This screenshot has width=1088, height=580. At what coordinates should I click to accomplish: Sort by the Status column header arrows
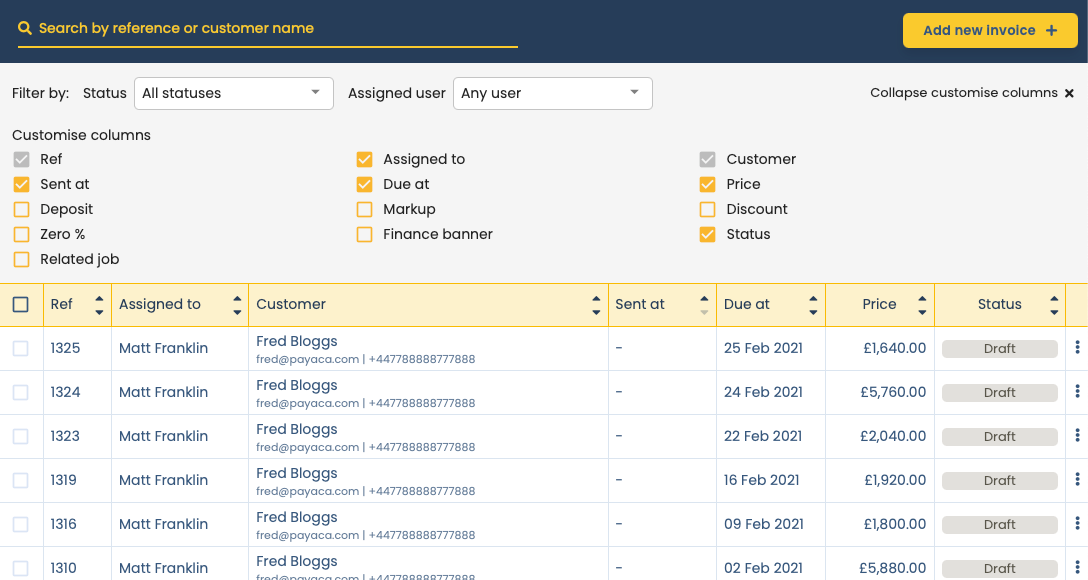tap(1054, 305)
